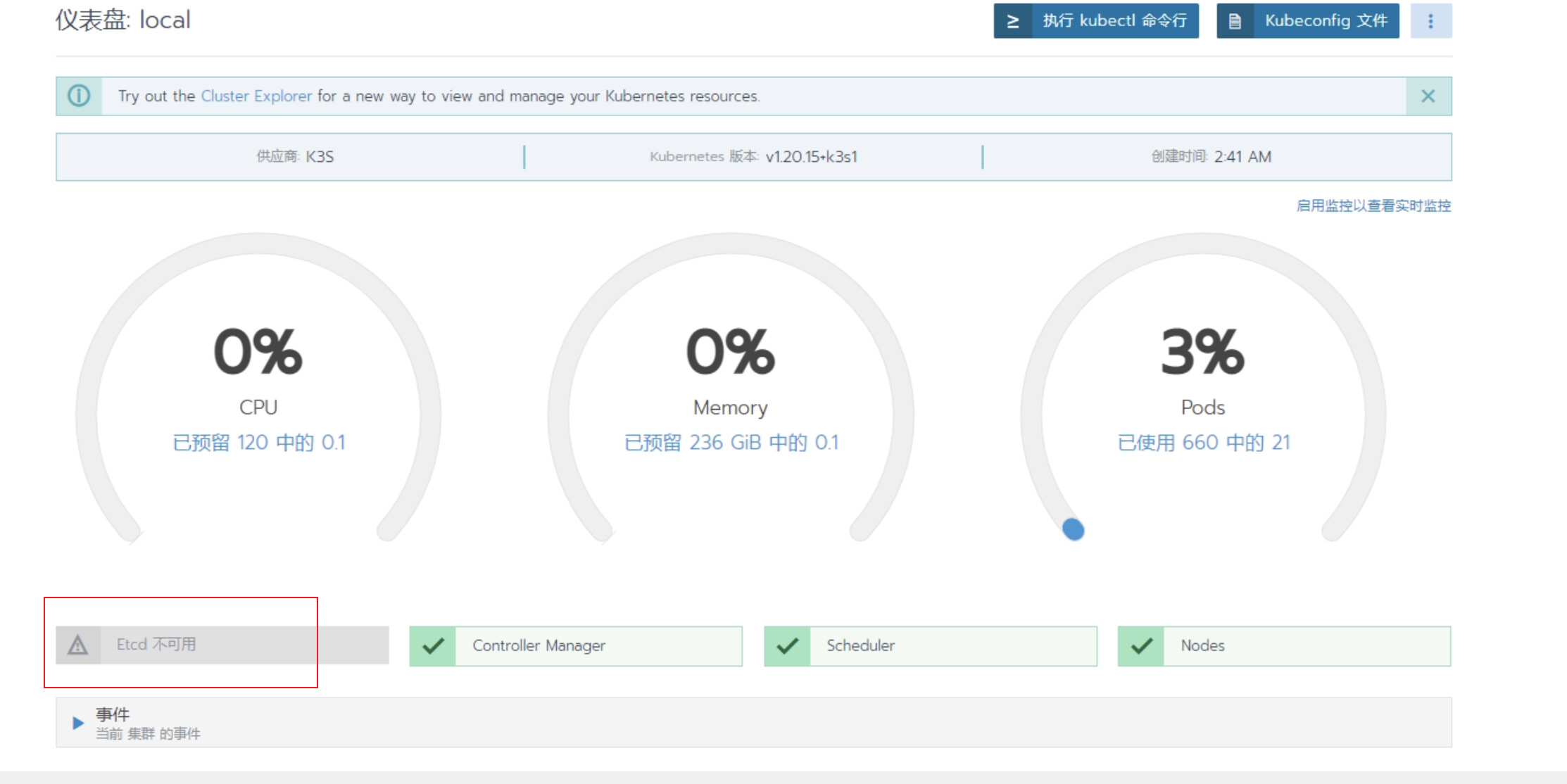Enable monitoring via the 启用监控以查看实时监控 link

coord(1373,206)
